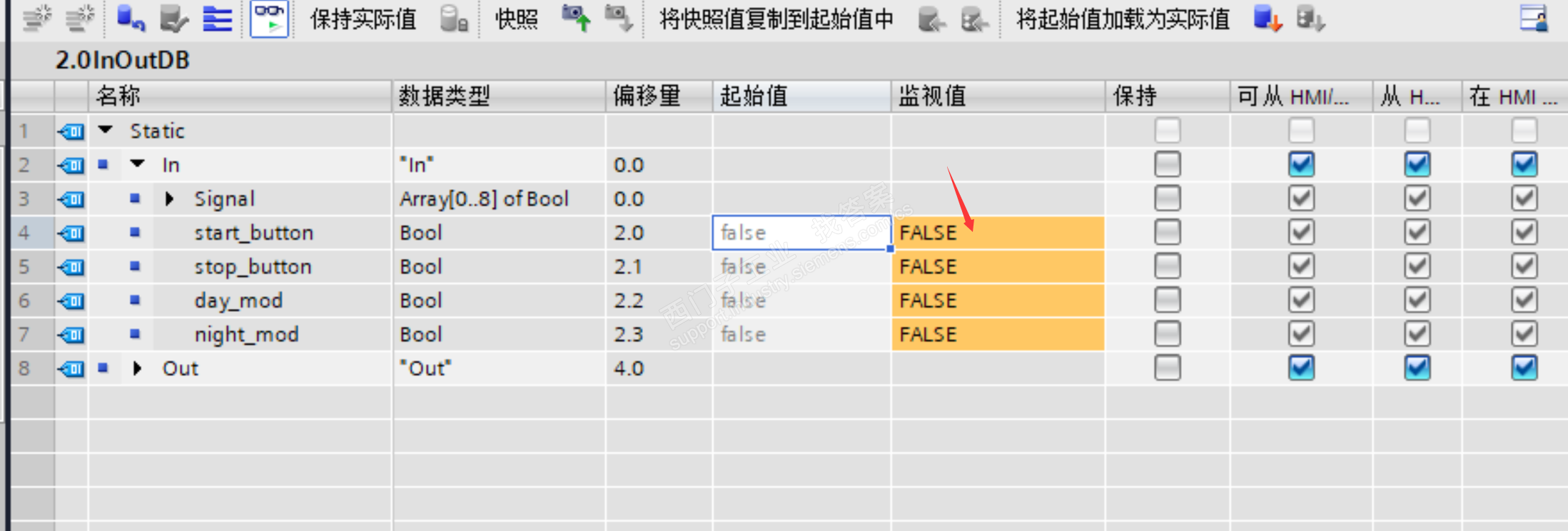Click 将起始值加载为实际值 toolbar button
Viewport: 1568px width, 531px height.
click(1123, 19)
